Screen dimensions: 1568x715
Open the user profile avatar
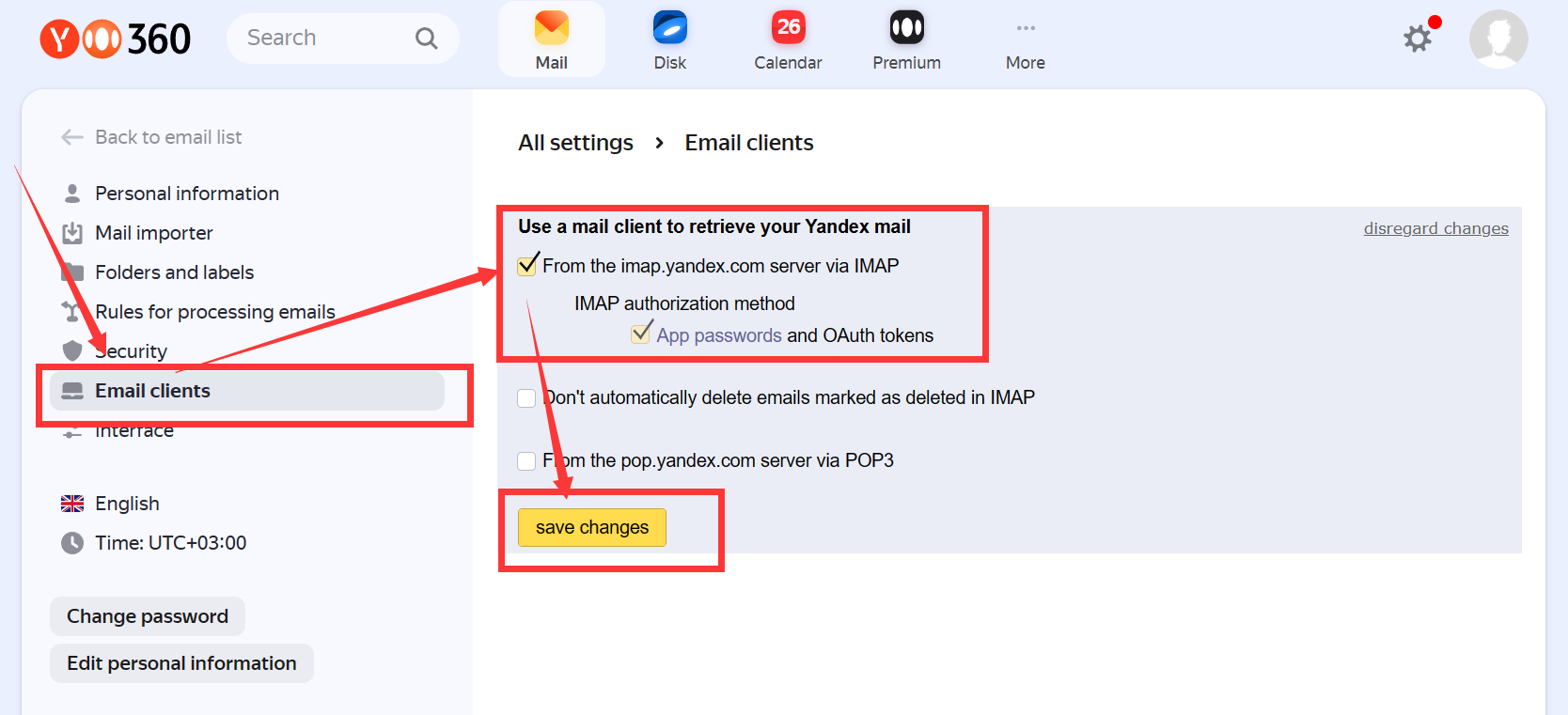[1498, 39]
